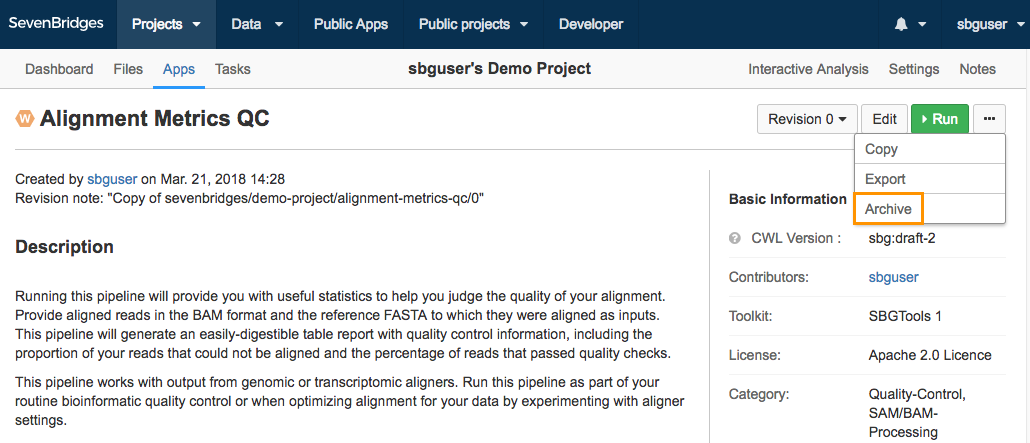Screen dimensions: 1030x443
Task: Open the Projects dropdown menu
Action: pyautogui.click(x=166, y=24)
